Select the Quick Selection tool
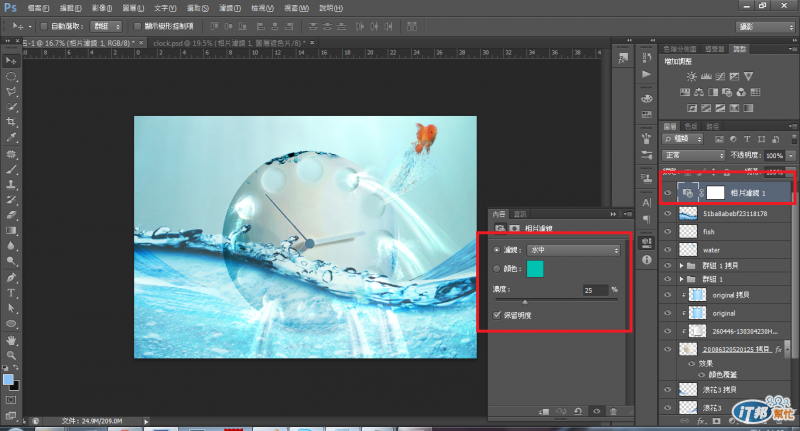800x431 pixels. coord(11,107)
